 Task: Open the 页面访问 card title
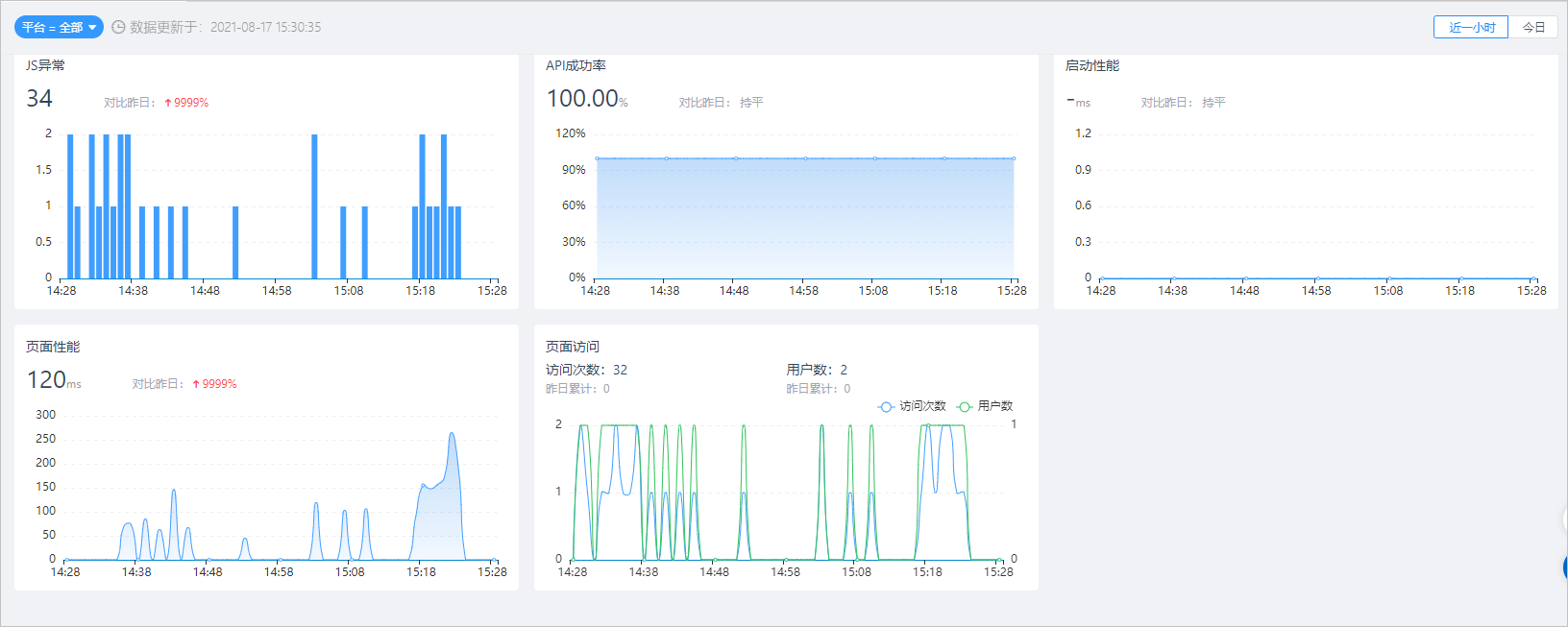click(573, 347)
